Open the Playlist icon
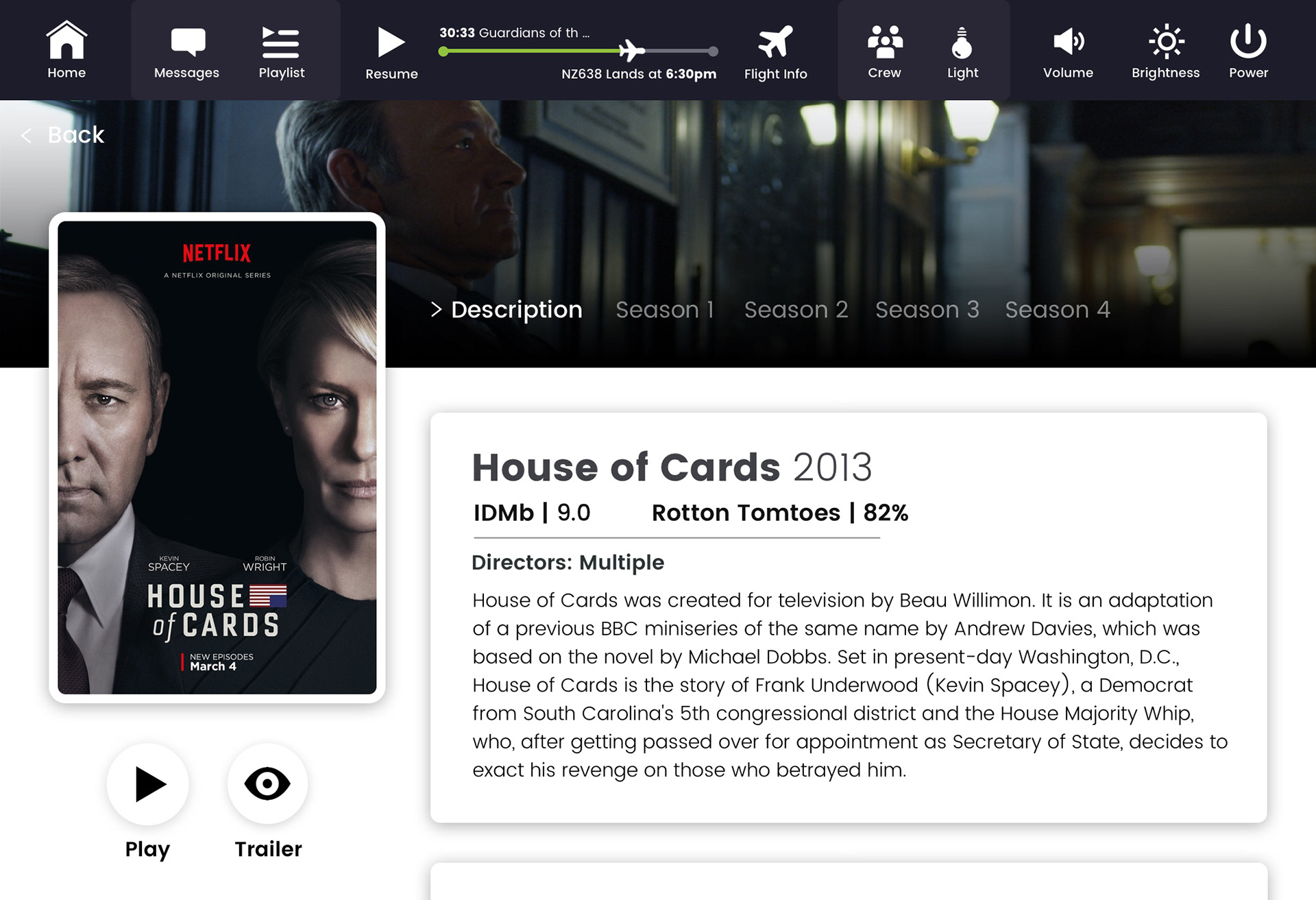The height and width of the screenshot is (900, 1316). 281,42
